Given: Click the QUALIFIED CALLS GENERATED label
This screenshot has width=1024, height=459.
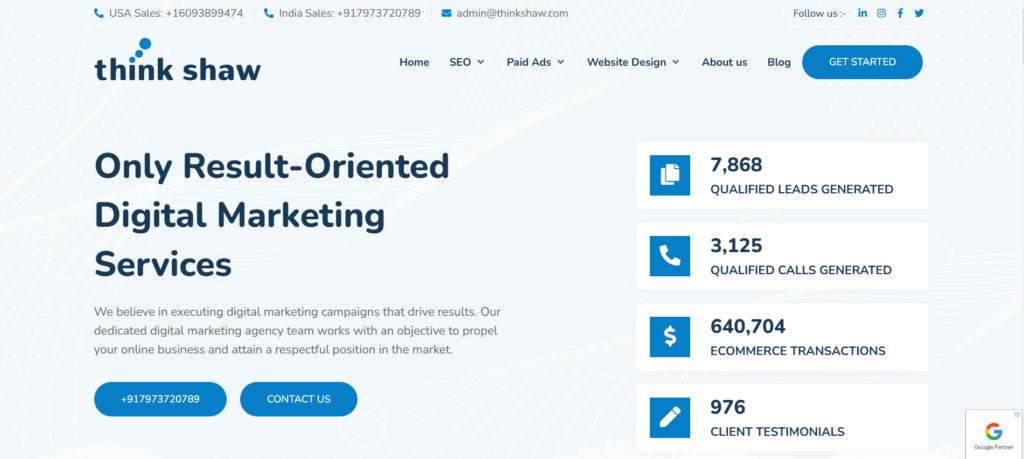Looking at the screenshot, I should [801, 270].
